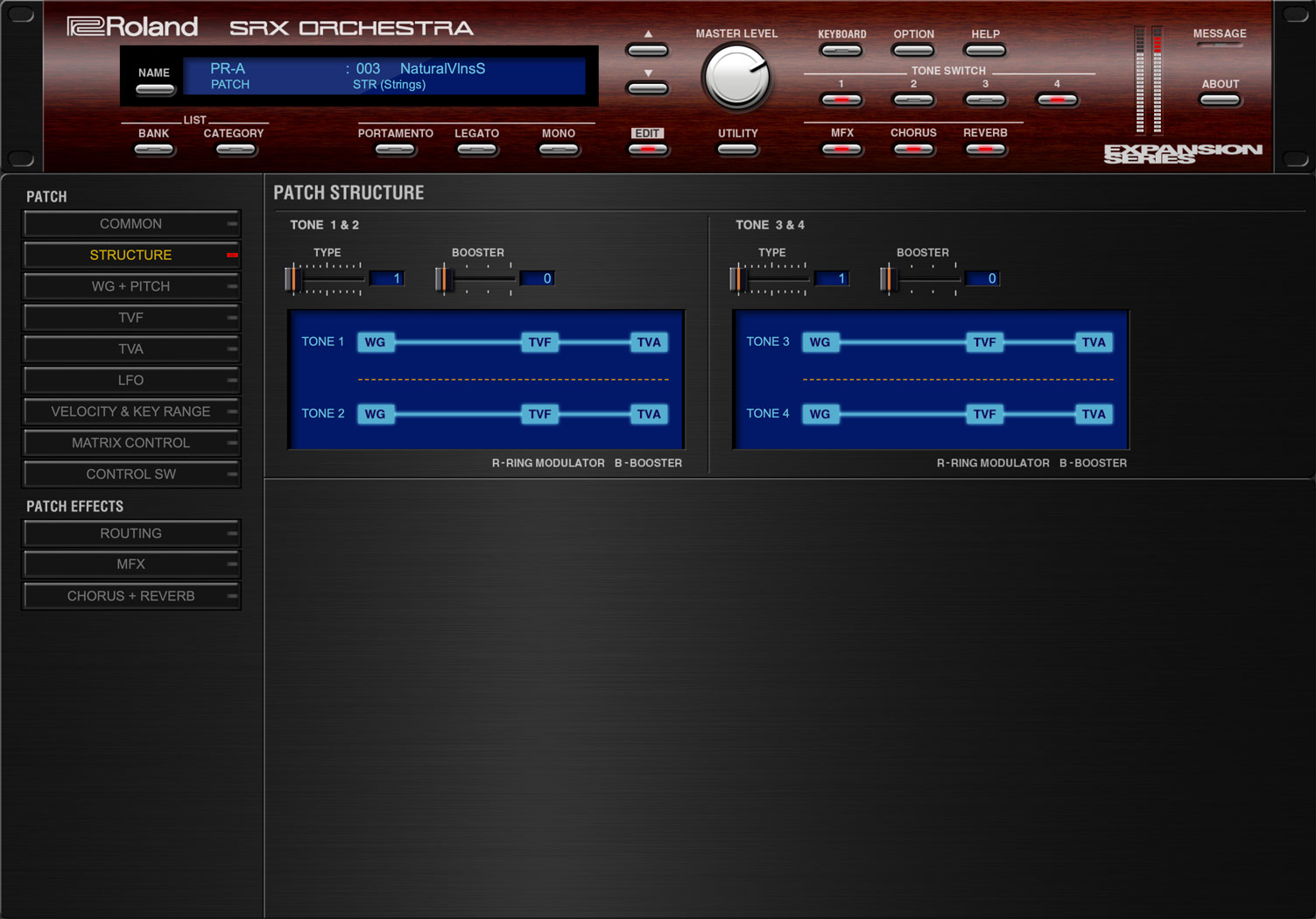Click the Tone 1 & 2 BOOSTER value field

(x=537, y=278)
